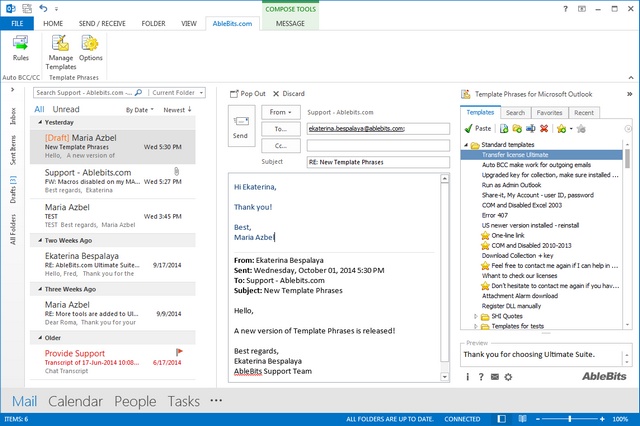
Task: Expand the SHI Quotes folder
Action: click(x=476, y=316)
